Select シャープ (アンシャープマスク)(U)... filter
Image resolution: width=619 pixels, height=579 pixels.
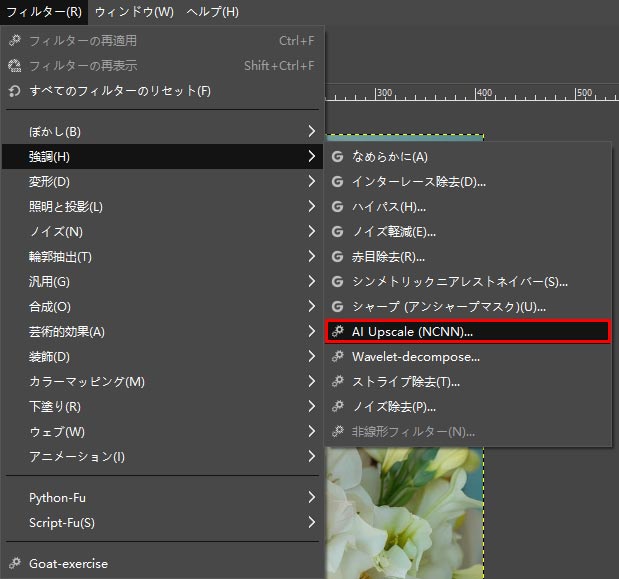pos(448,307)
